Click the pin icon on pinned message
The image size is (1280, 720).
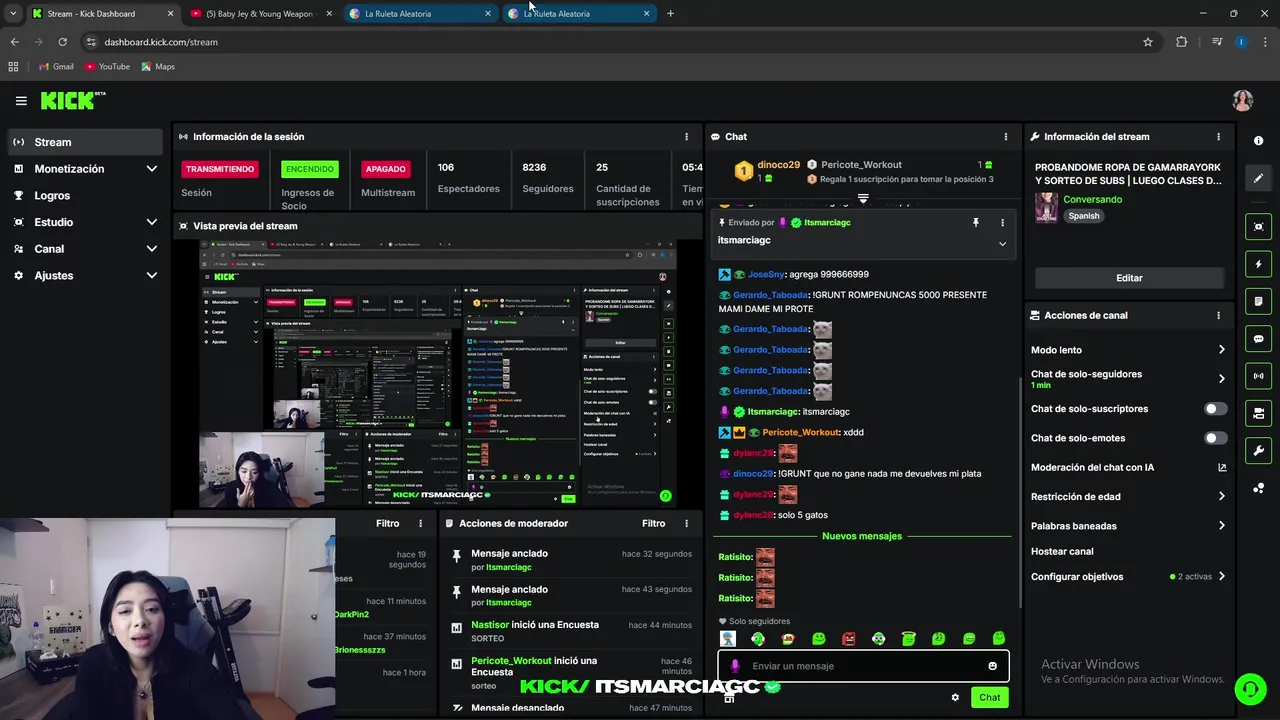click(975, 223)
